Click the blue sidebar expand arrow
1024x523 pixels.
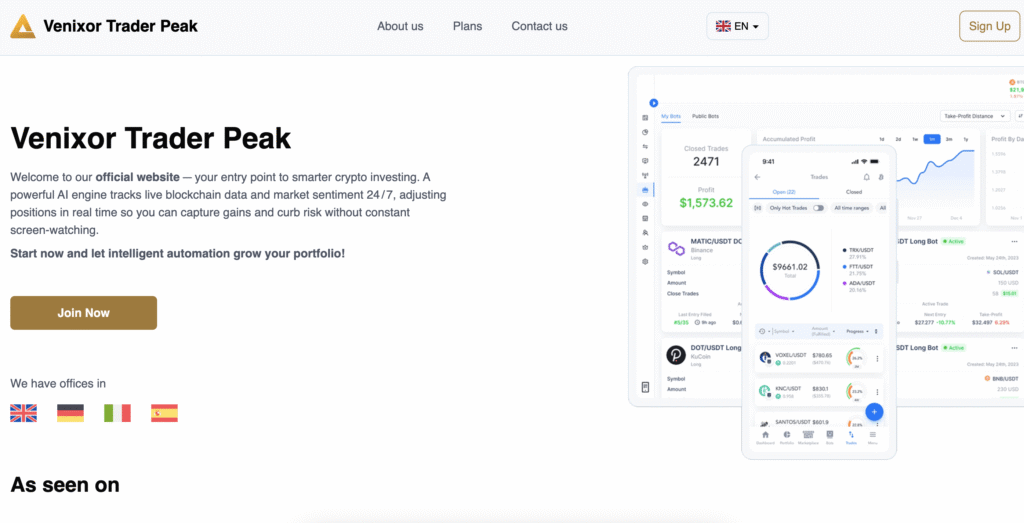pyautogui.click(x=653, y=102)
